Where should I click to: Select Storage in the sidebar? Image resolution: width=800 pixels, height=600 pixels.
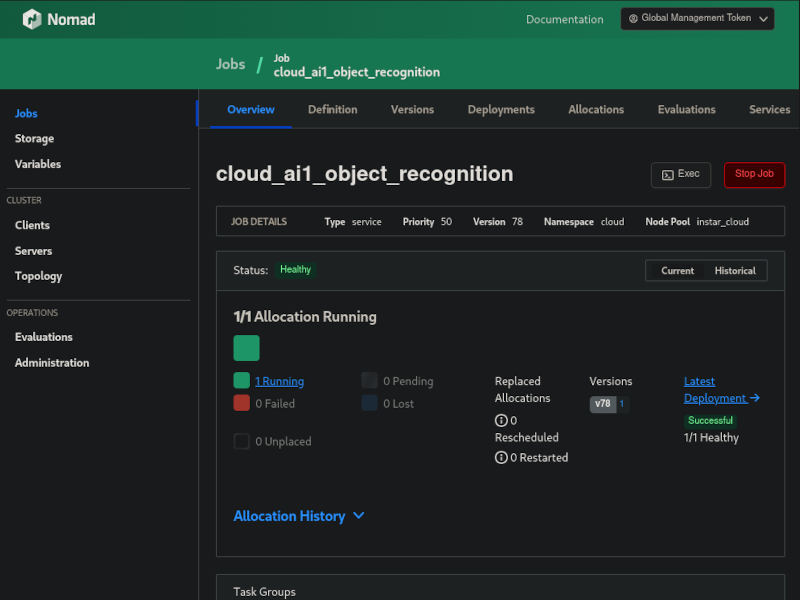34,139
